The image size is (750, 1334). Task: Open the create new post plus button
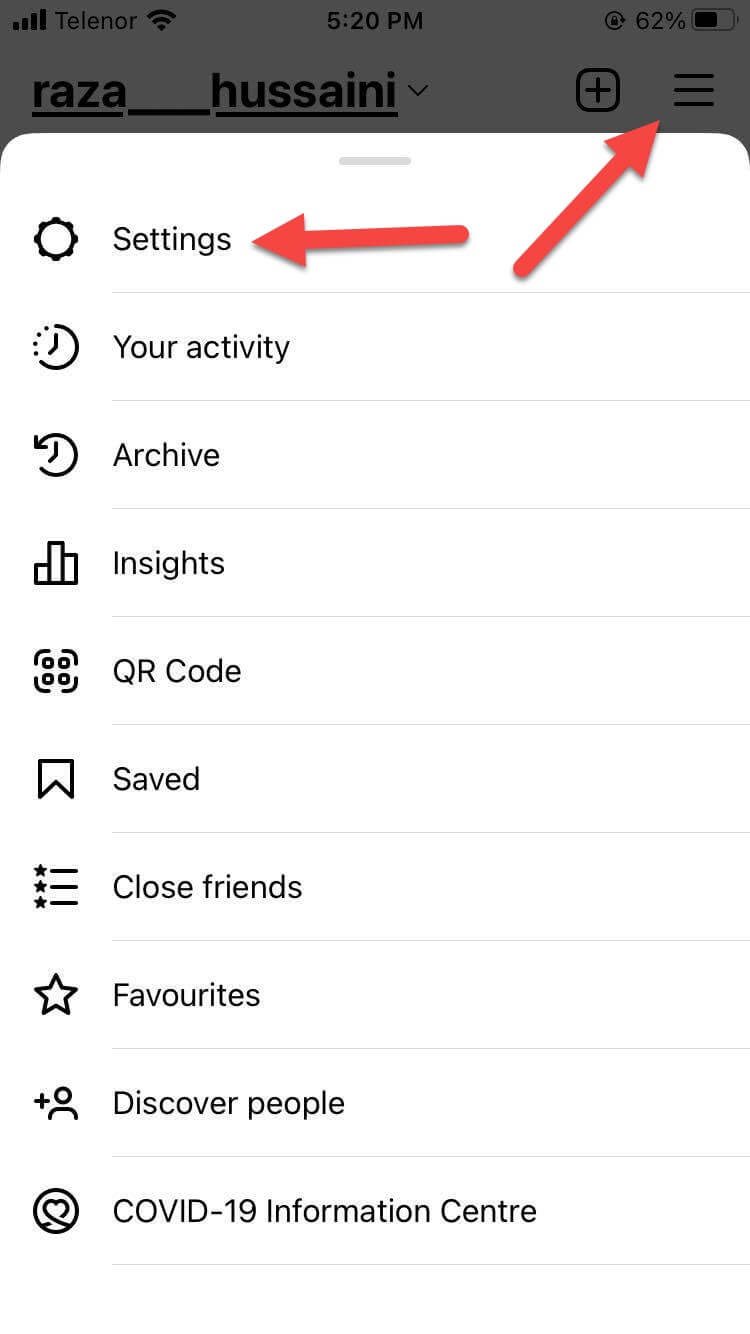(x=598, y=91)
